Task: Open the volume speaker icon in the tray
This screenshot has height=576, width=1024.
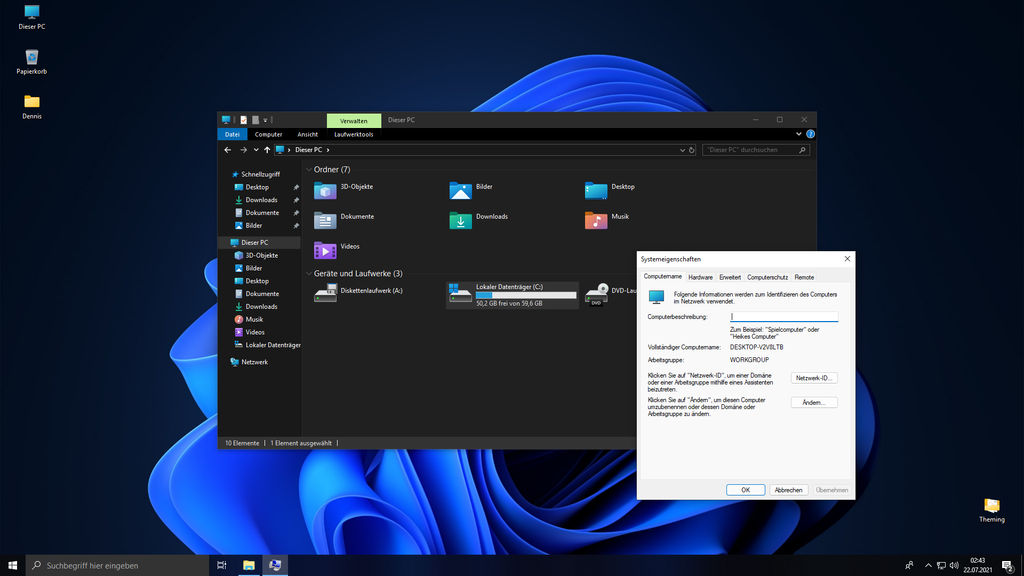Action: click(x=952, y=565)
